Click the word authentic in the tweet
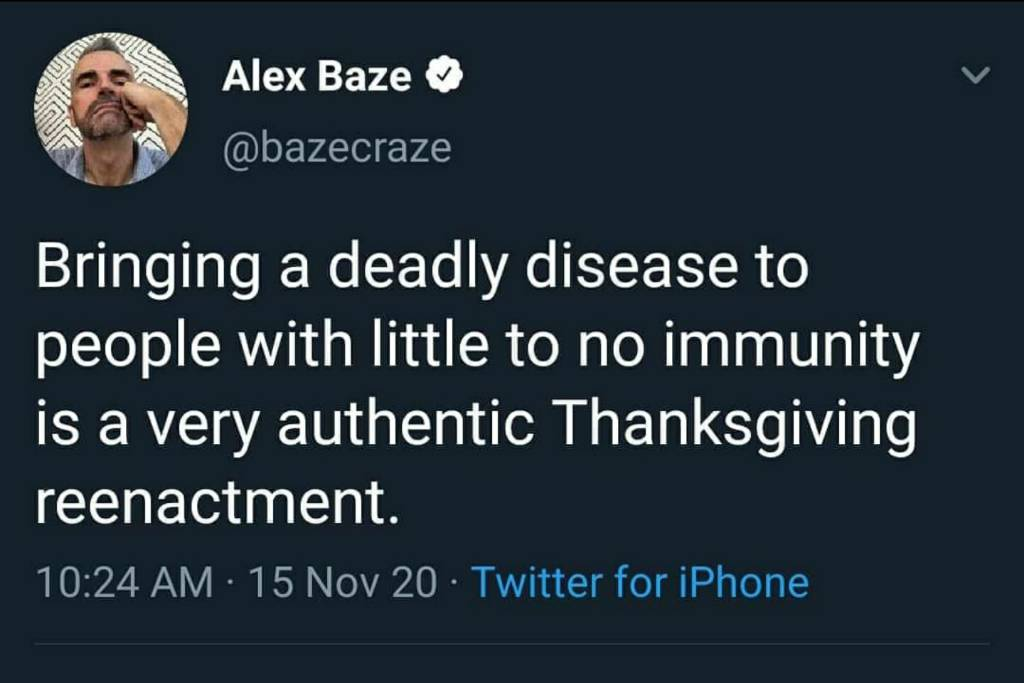The width and height of the screenshot is (1024, 683). pyautogui.click(x=406, y=425)
